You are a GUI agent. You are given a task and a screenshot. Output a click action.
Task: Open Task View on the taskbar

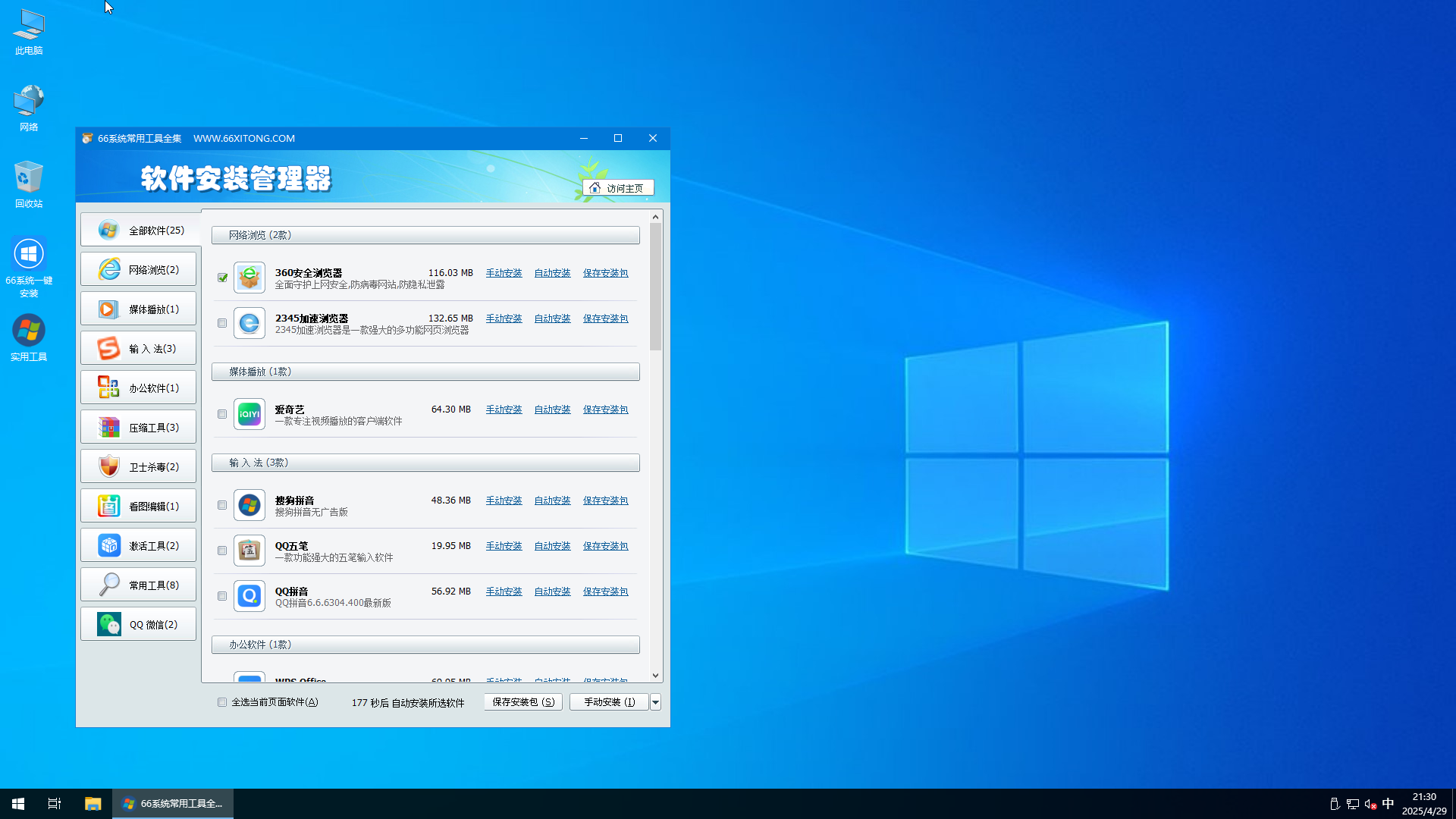click(55, 804)
